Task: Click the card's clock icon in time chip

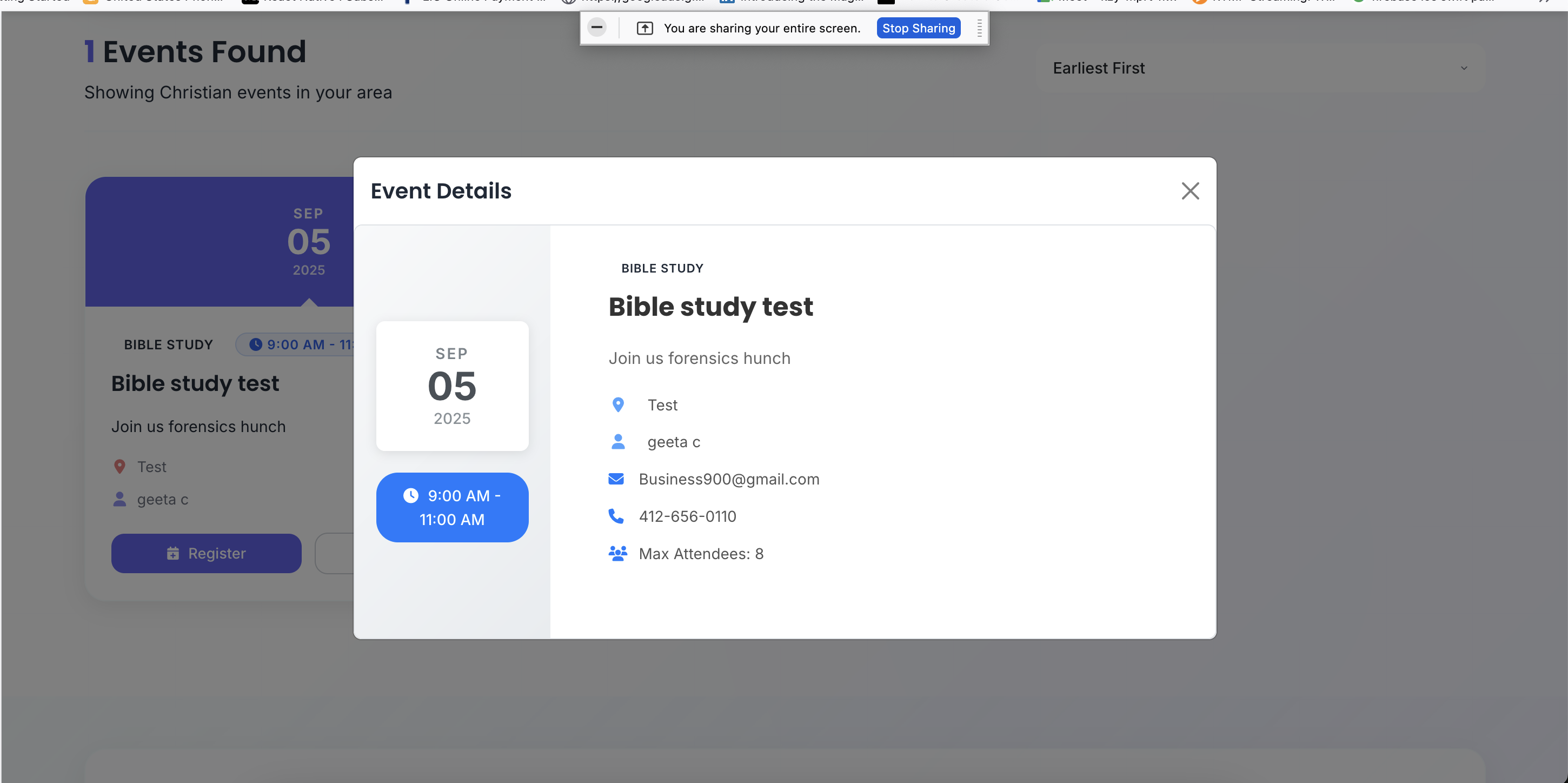Action: click(x=256, y=344)
